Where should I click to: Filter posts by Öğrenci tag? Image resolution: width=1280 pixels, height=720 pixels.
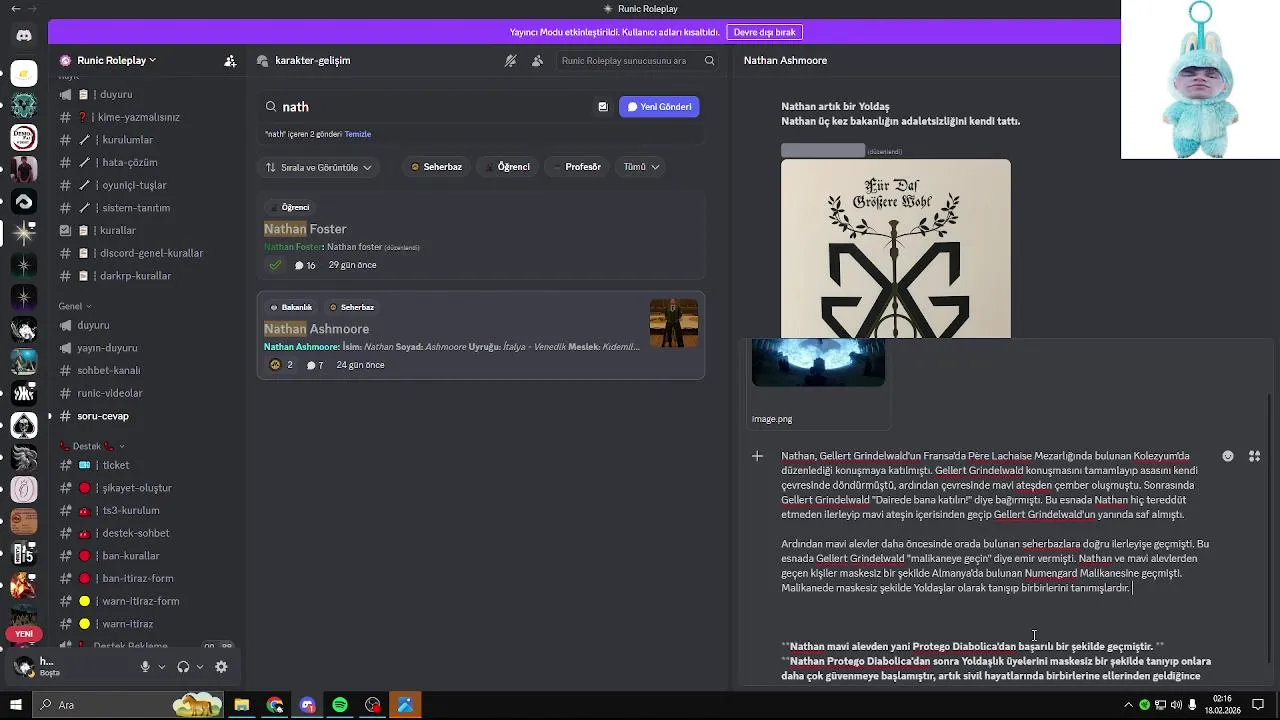(x=507, y=167)
